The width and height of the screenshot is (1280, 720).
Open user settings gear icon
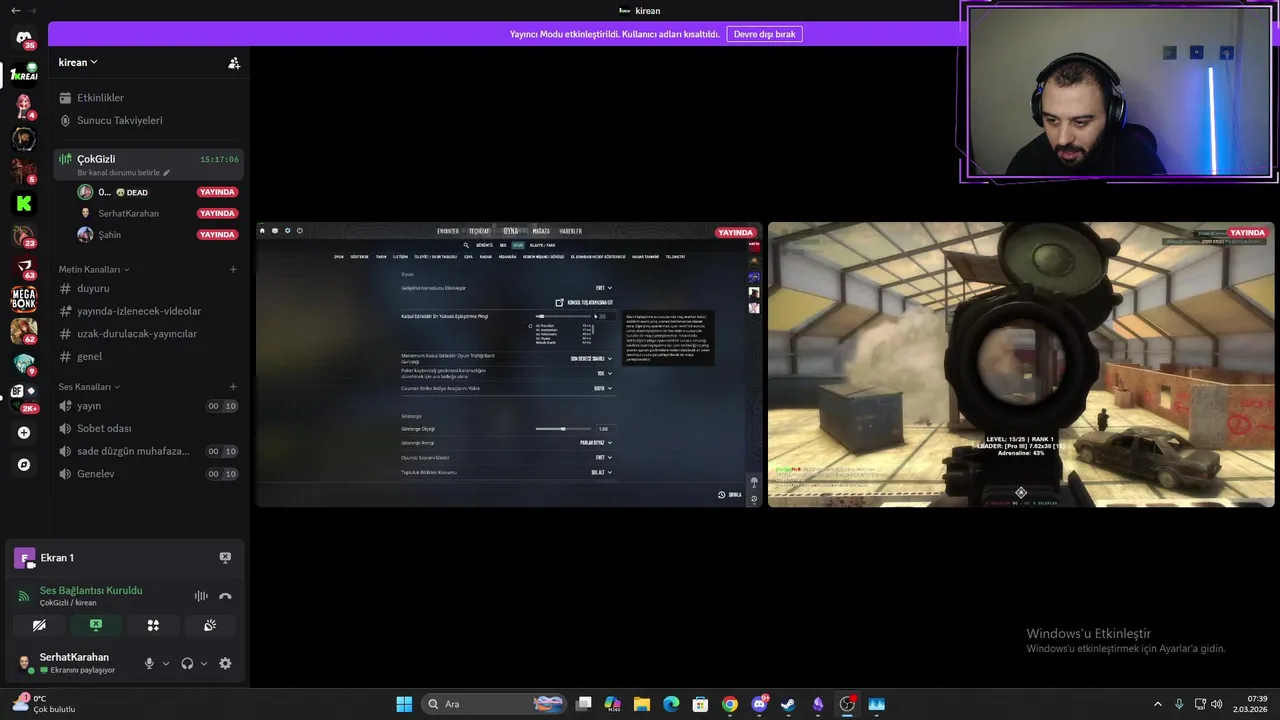pyautogui.click(x=225, y=663)
